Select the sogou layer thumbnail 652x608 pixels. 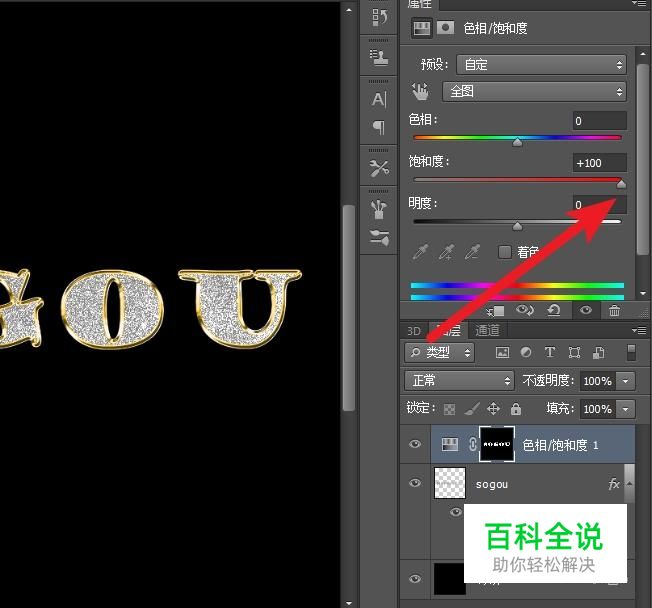pyautogui.click(x=449, y=483)
